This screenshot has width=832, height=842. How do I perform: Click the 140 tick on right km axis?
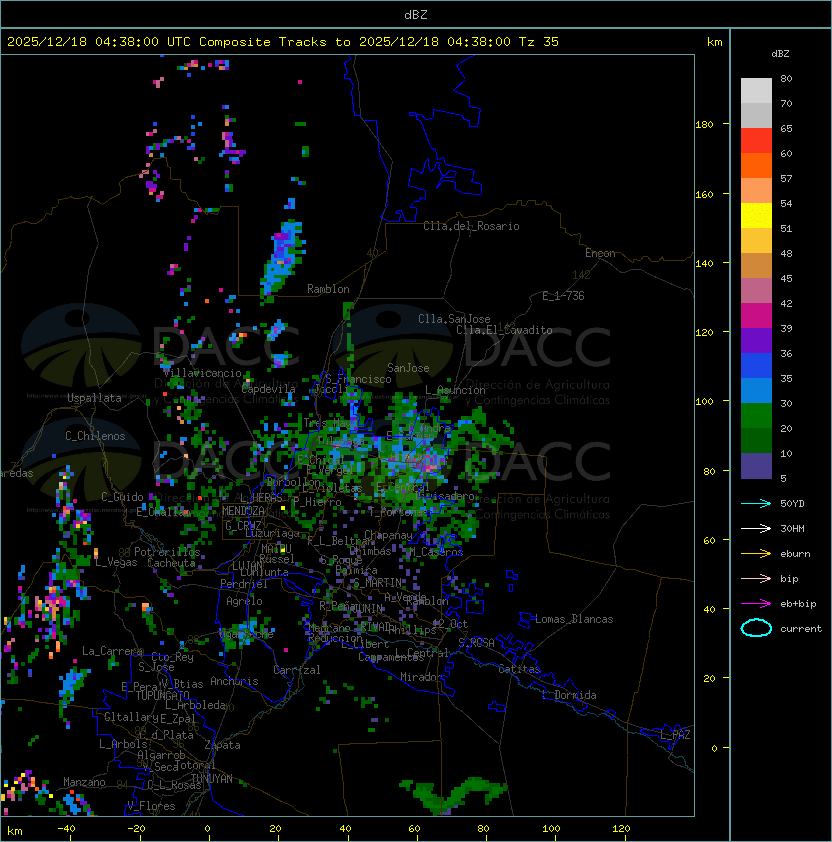(704, 263)
